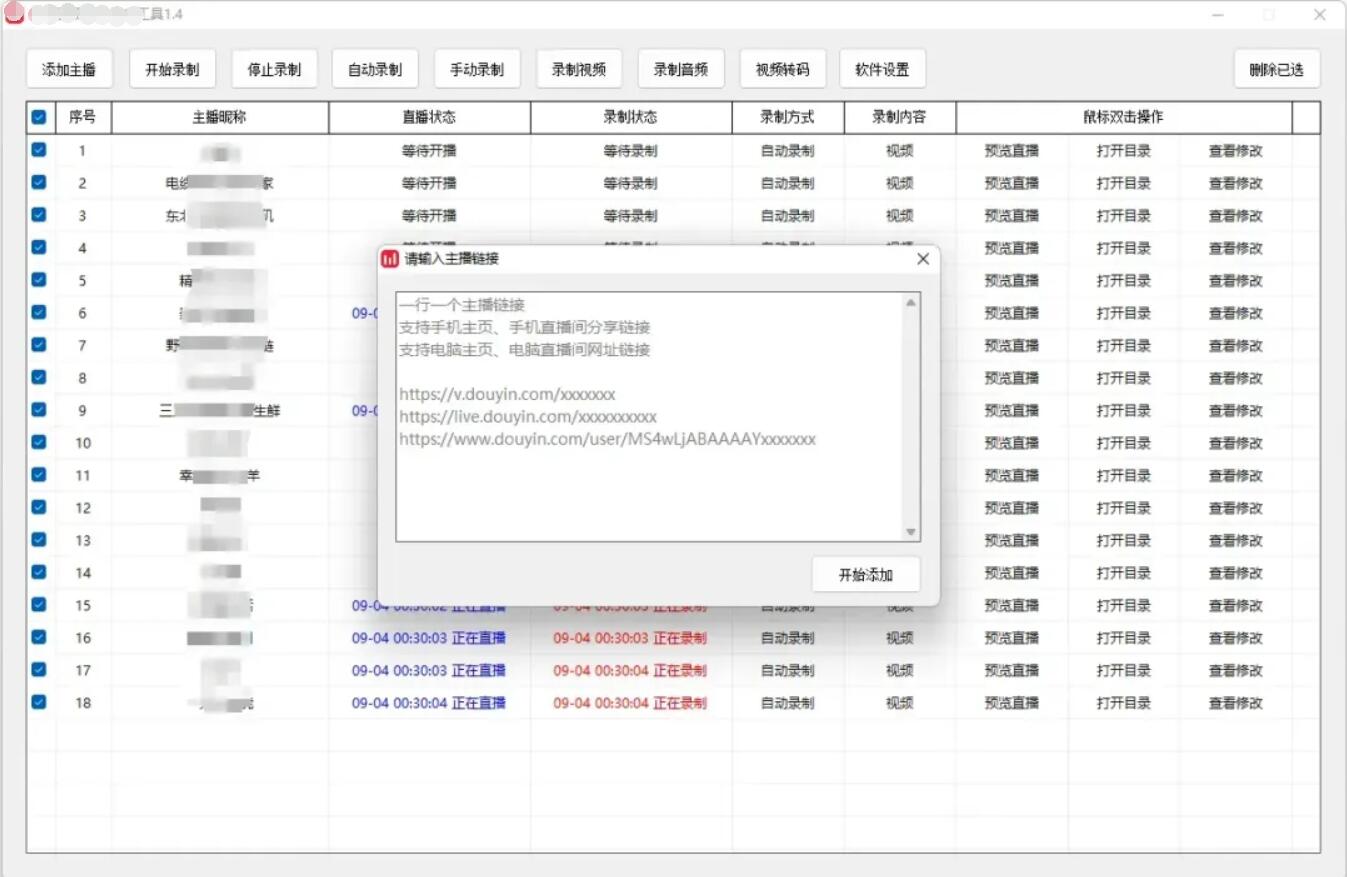
Task: Open the 视频转码 transcoding tool
Action: [783, 68]
